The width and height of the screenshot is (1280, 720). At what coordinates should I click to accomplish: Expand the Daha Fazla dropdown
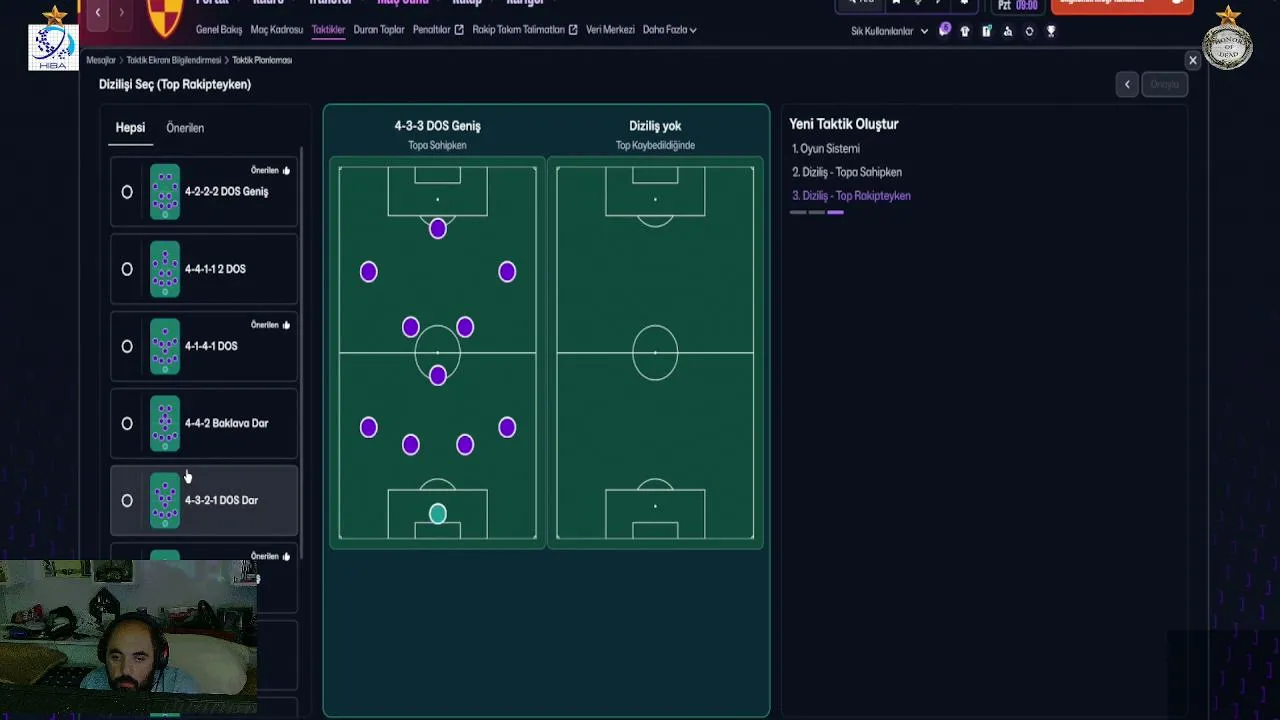(670, 30)
